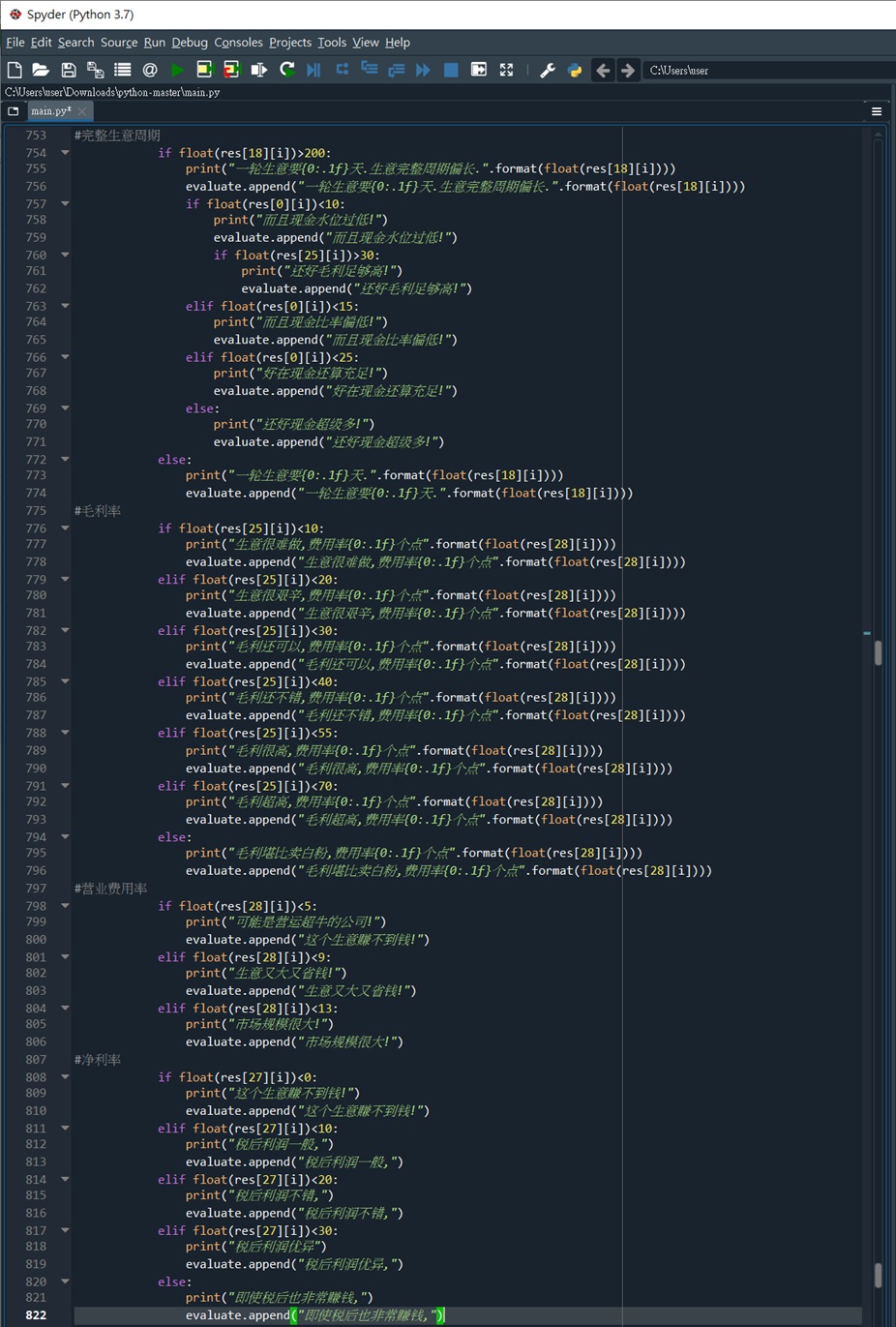Viewport: 896px width, 1327px height.
Task: Click the editor vertical scrollbar handle
Action: point(878,653)
